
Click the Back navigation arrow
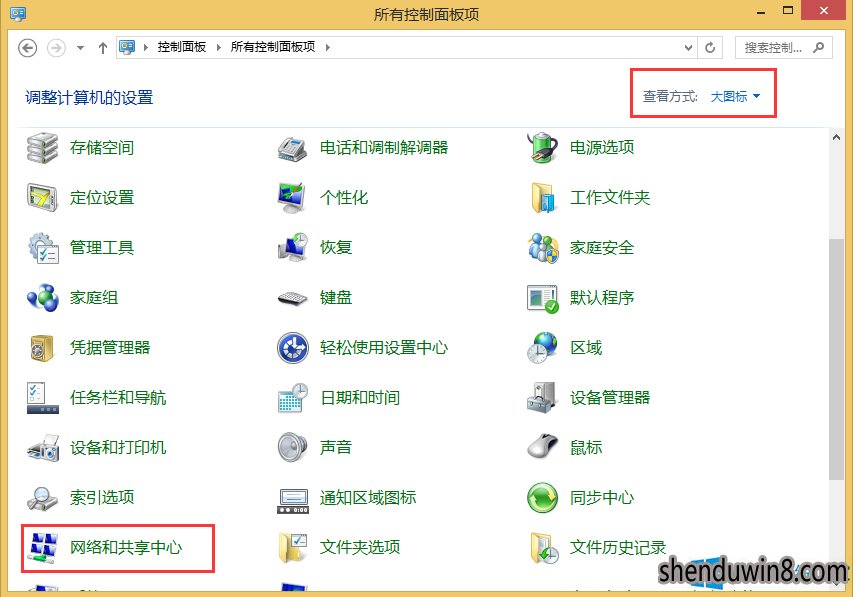(x=28, y=48)
